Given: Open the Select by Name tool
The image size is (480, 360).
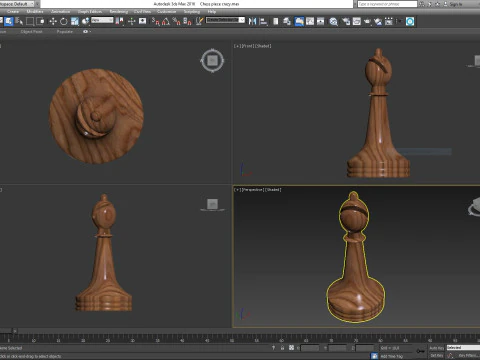Looking at the screenshot, I should tap(19, 21).
